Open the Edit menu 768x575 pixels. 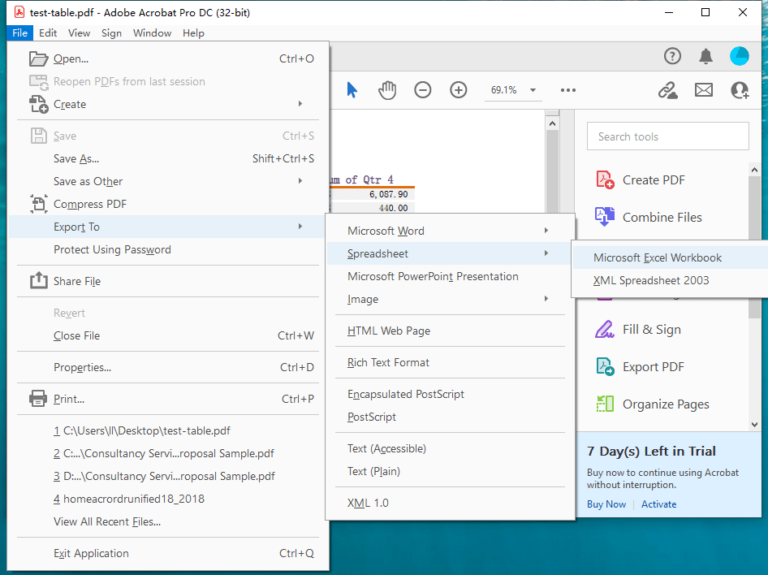48,33
